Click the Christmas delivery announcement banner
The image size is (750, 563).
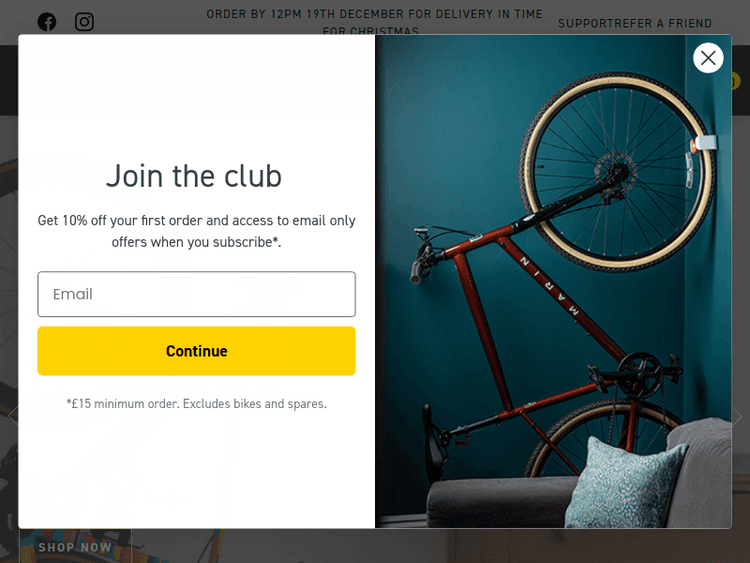(x=375, y=22)
